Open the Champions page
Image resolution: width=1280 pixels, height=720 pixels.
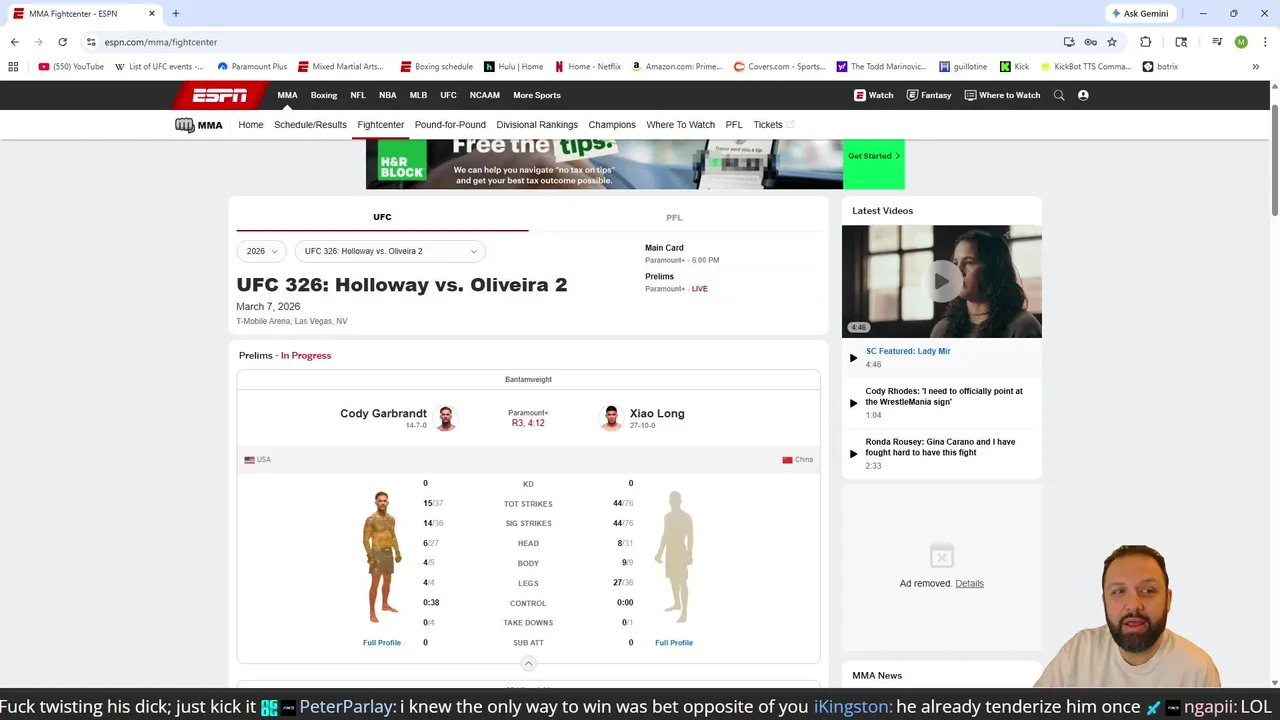coord(612,125)
